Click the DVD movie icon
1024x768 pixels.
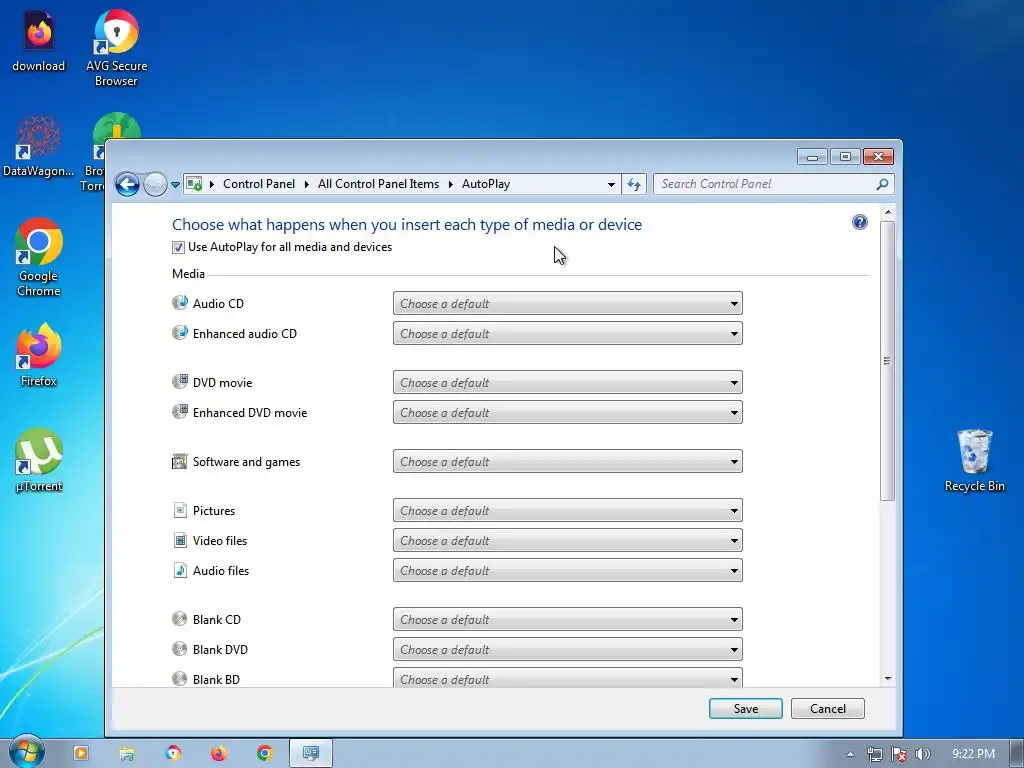point(180,381)
